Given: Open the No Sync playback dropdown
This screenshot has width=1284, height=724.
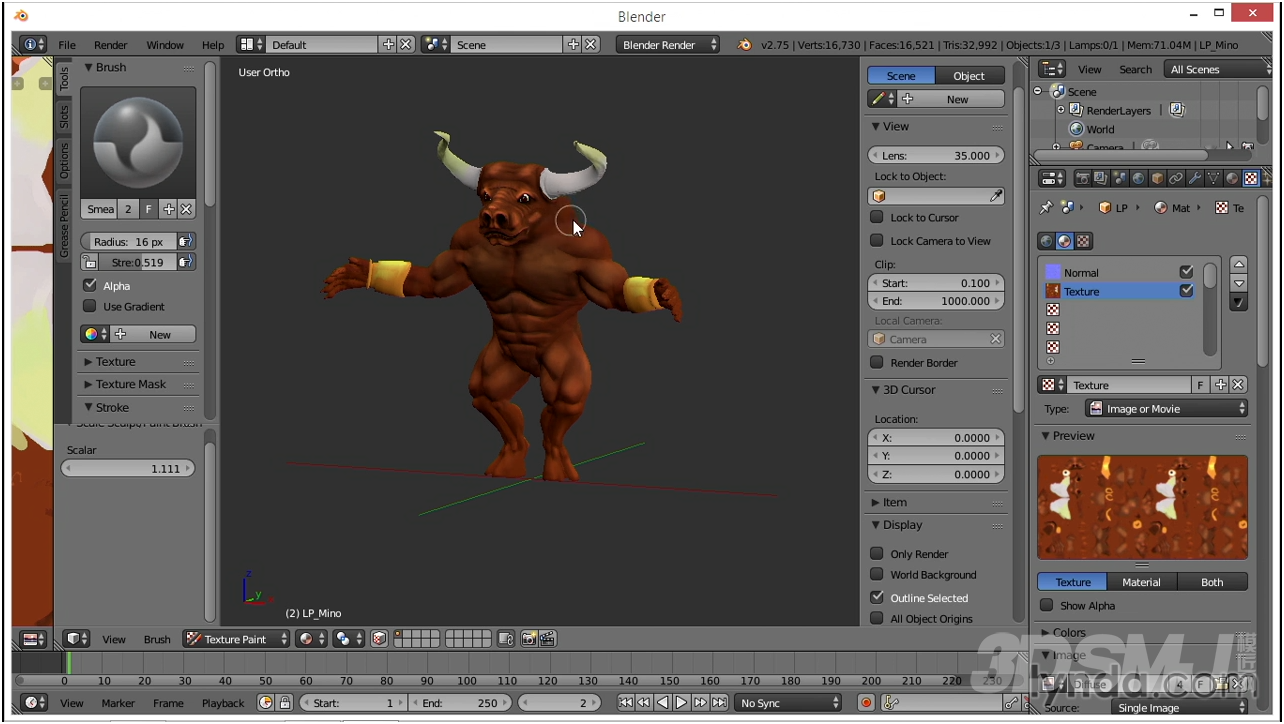Looking at the screenshot, I should click(x=789, y=703).
